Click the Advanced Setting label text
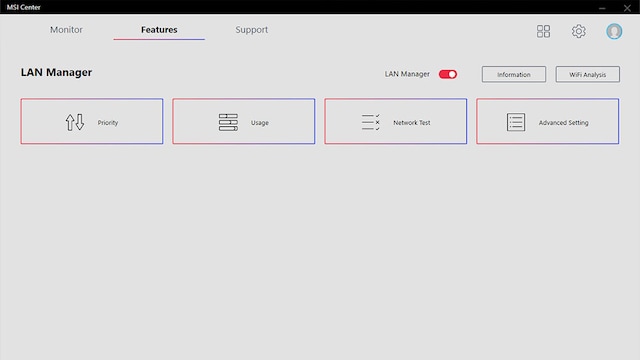This screenshot has width=640, height=360. pyautogui.click(x=563, y=122)
